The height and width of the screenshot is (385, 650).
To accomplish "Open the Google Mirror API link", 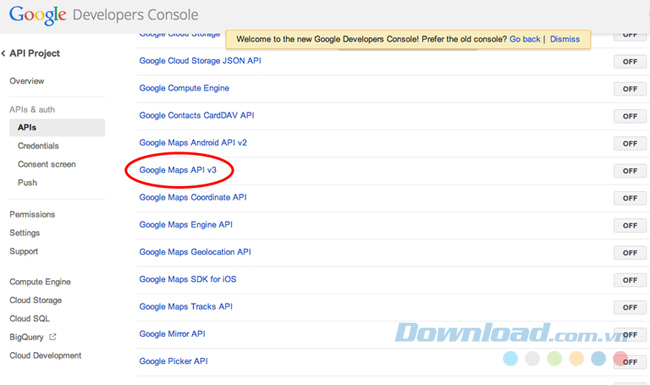I will (x=172, y=334).
